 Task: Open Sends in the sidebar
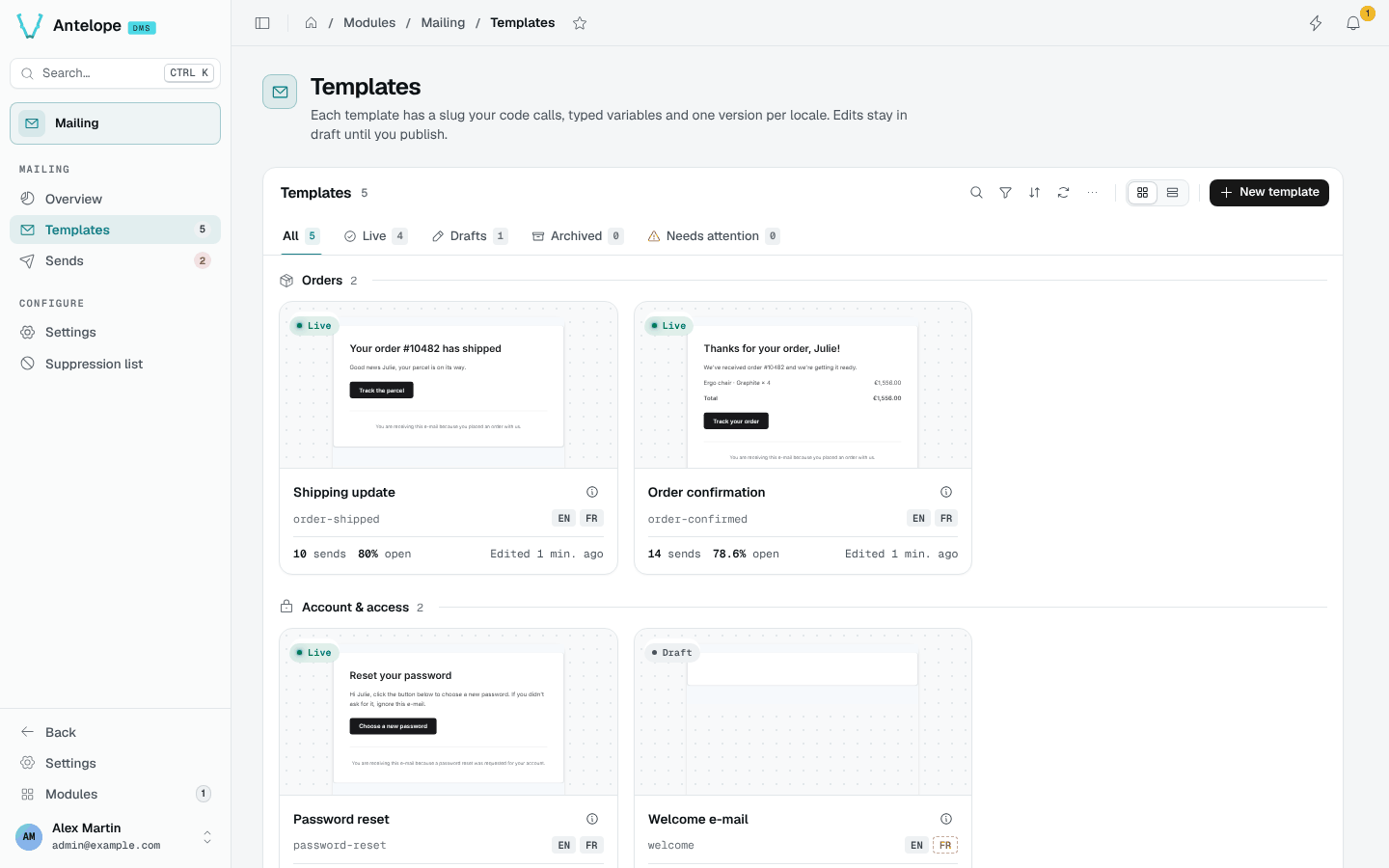(115, 260)
